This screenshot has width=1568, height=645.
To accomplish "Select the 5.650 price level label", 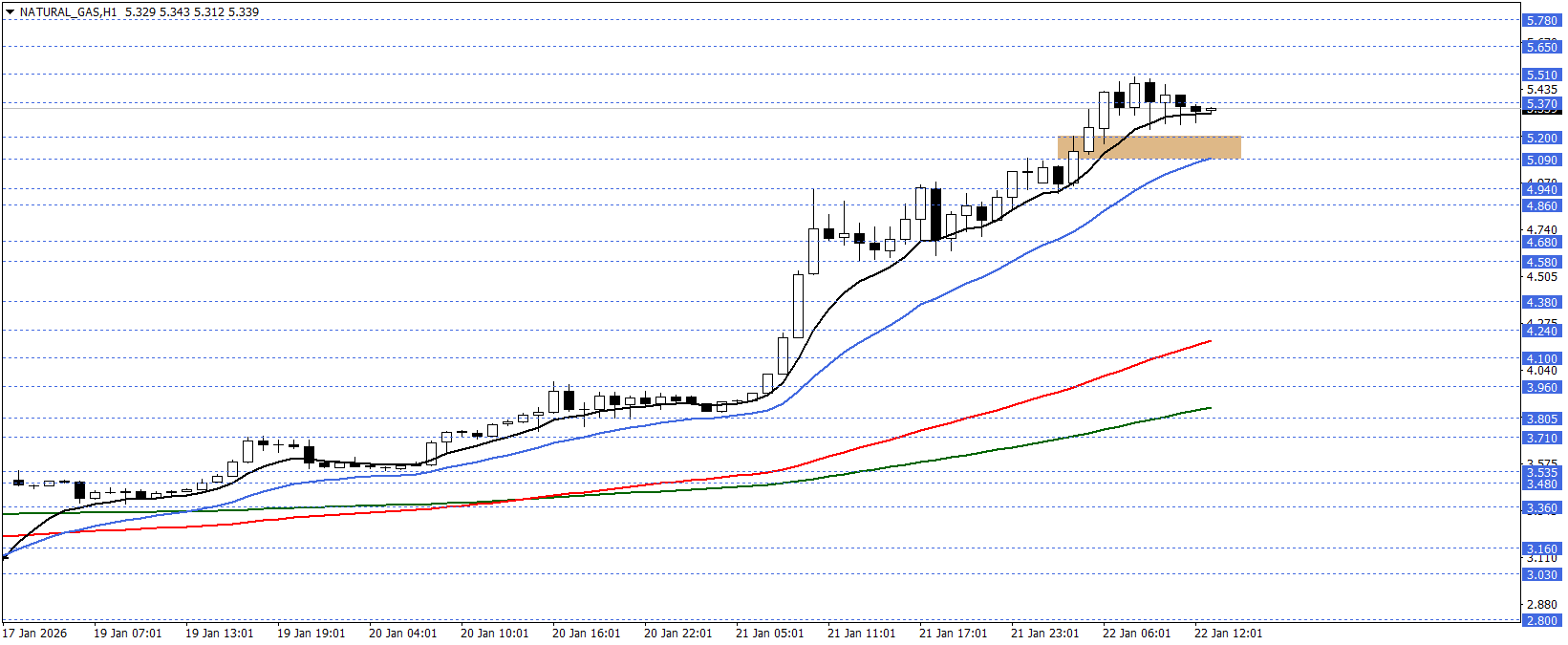I will (1540, 47).
